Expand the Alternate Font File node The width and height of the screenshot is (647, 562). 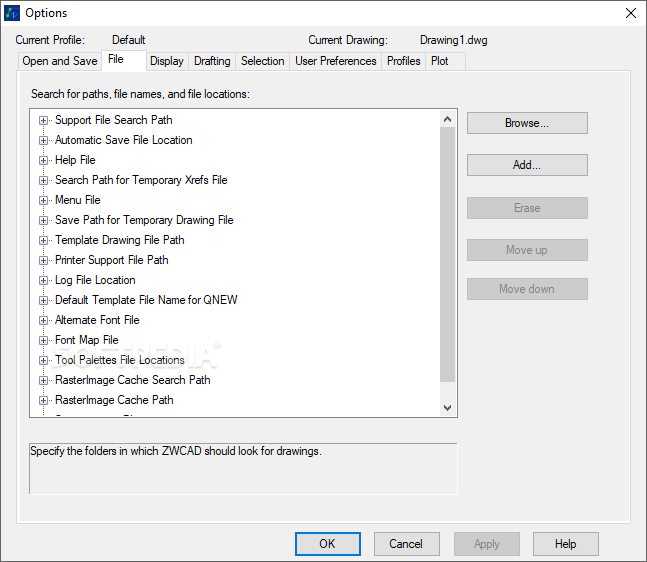coord(43,321)
